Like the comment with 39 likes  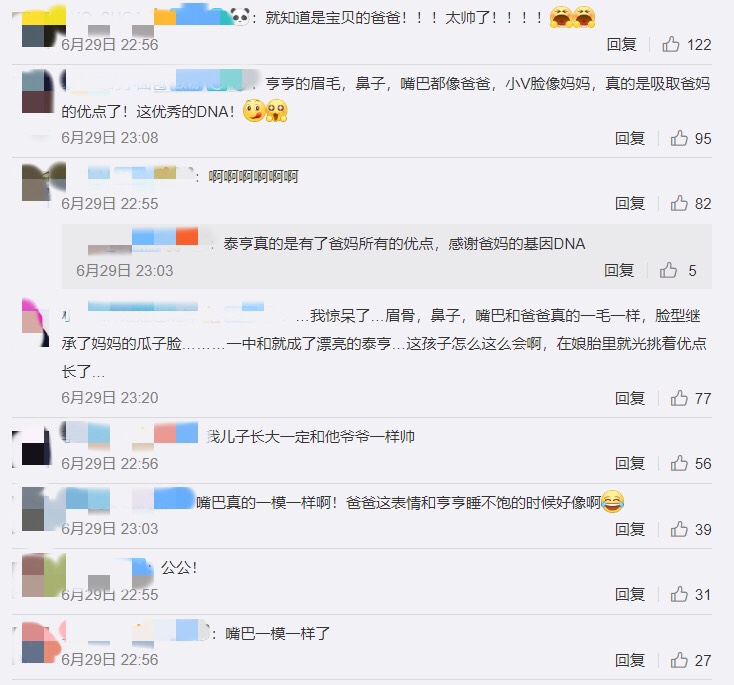[x=679, y=529]
